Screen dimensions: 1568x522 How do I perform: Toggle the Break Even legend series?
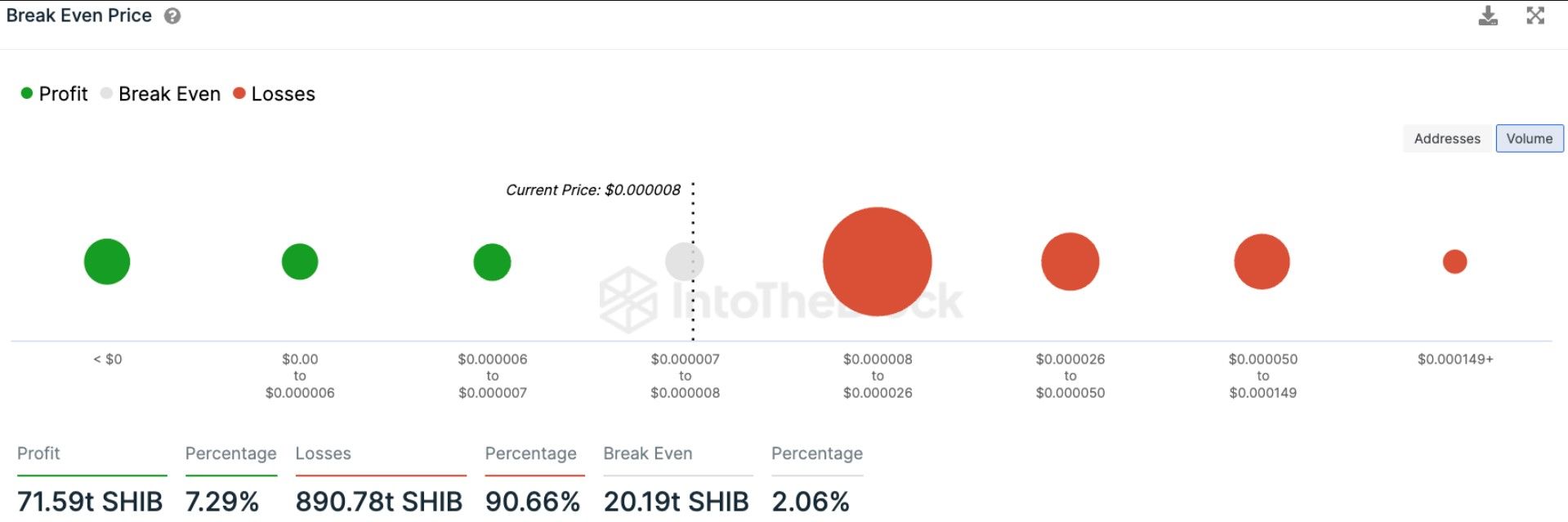pyautogui.click(x=160, y=94)
